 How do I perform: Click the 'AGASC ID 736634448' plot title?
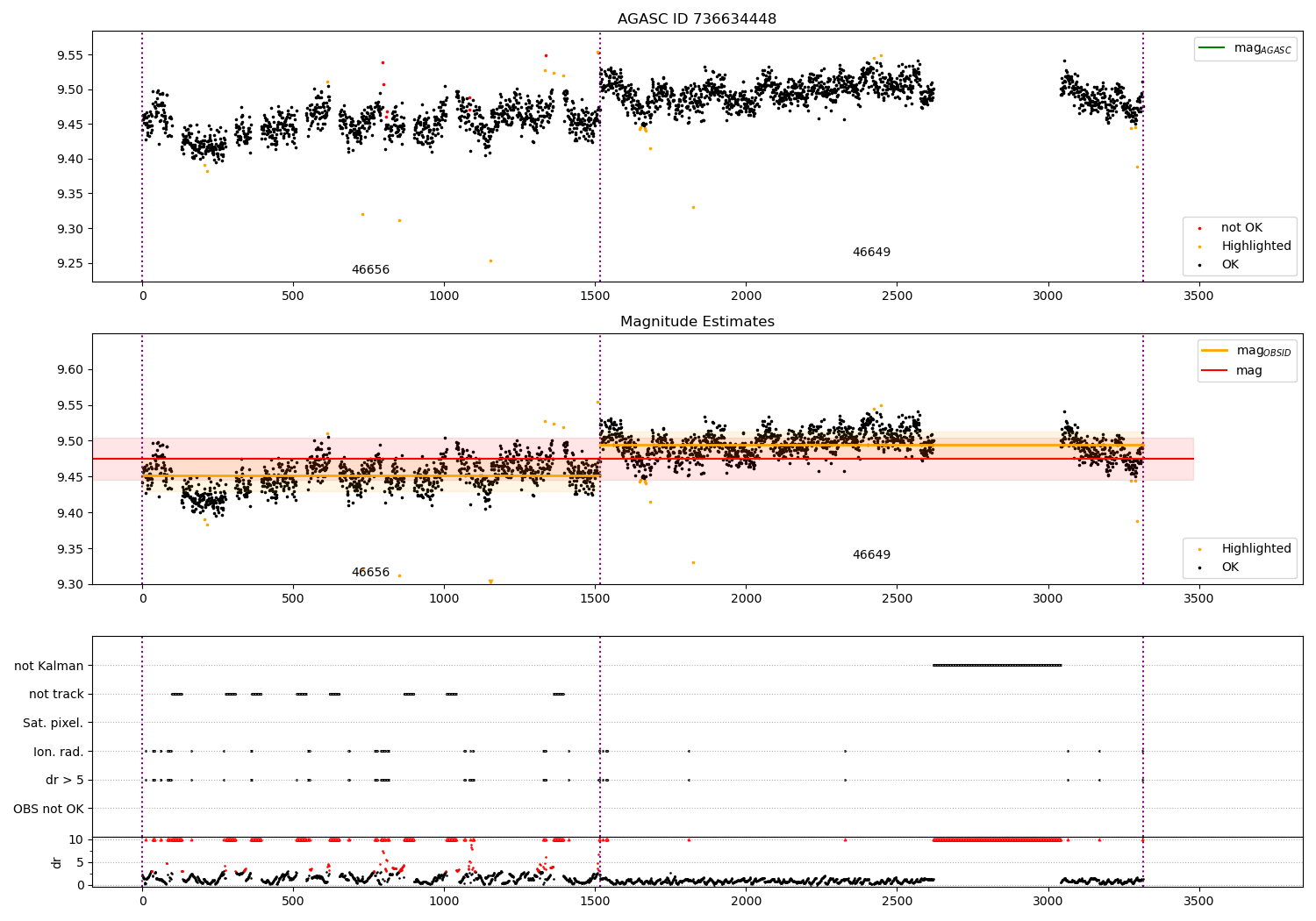click(x=697, y=19)
